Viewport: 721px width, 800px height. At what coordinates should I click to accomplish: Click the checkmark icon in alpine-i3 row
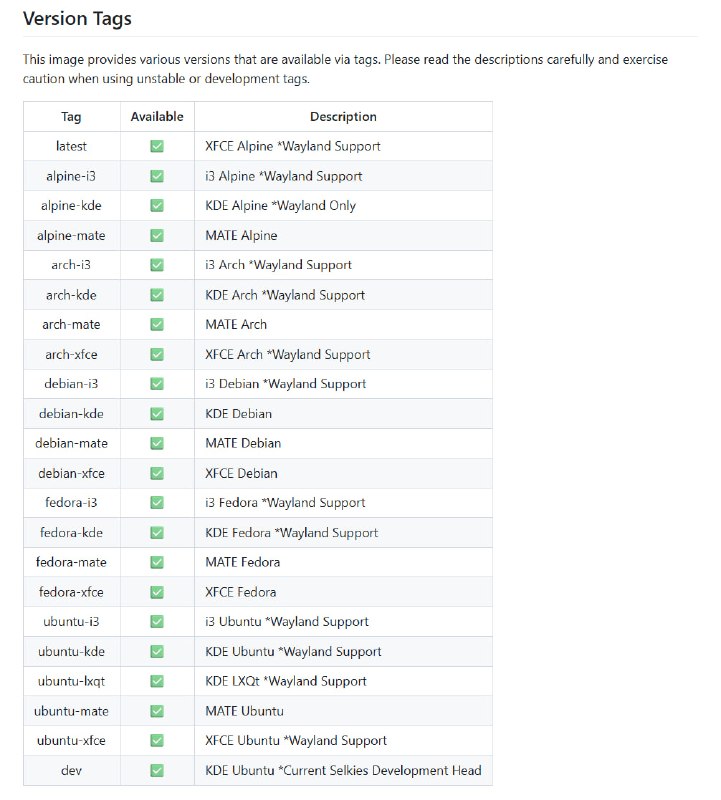pos(157,176)
